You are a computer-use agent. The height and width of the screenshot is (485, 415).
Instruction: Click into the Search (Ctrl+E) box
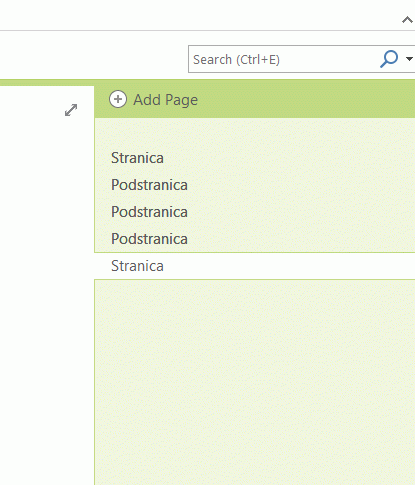coord(283,59)
